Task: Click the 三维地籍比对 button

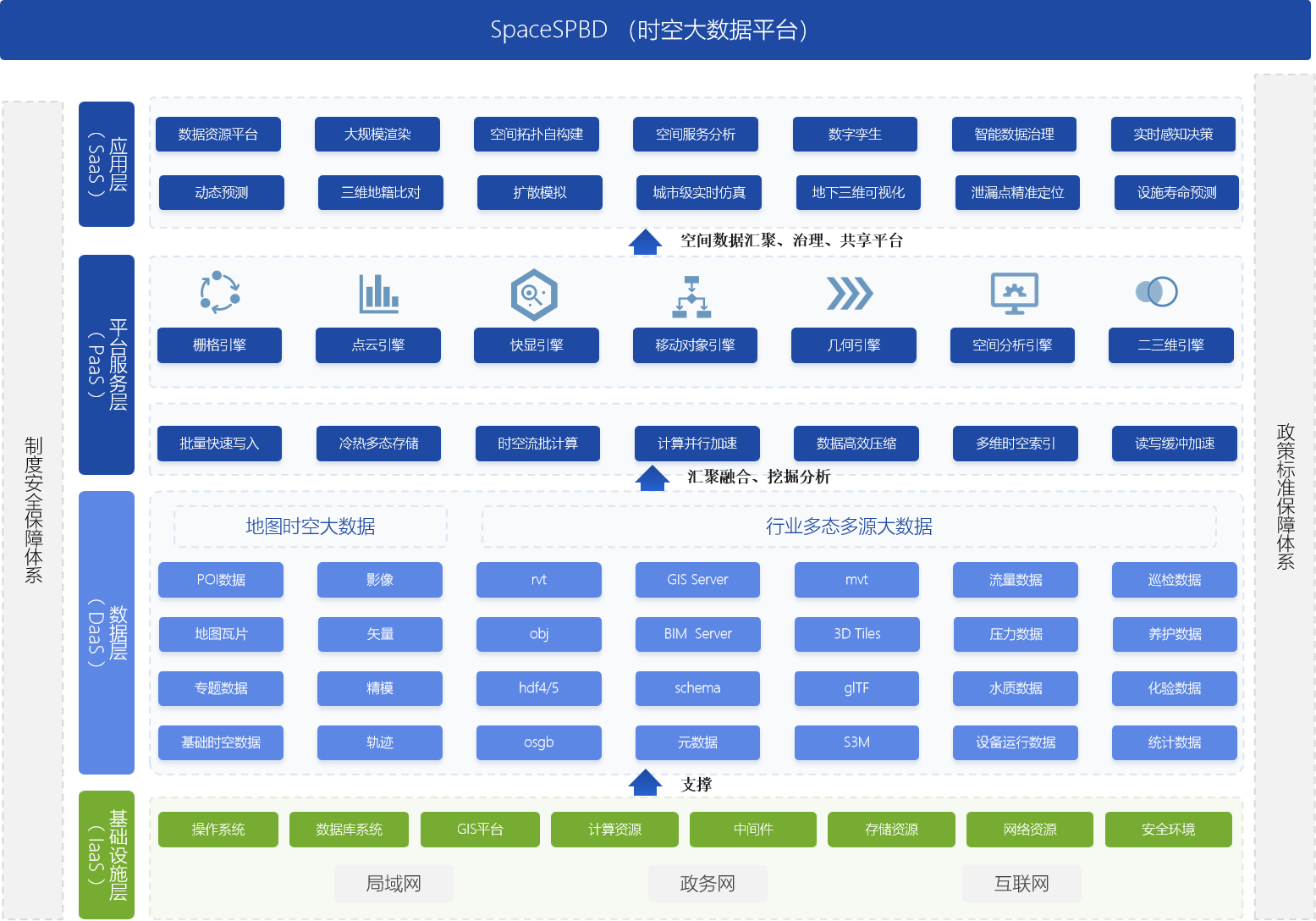Action: (x=381, y=192)
